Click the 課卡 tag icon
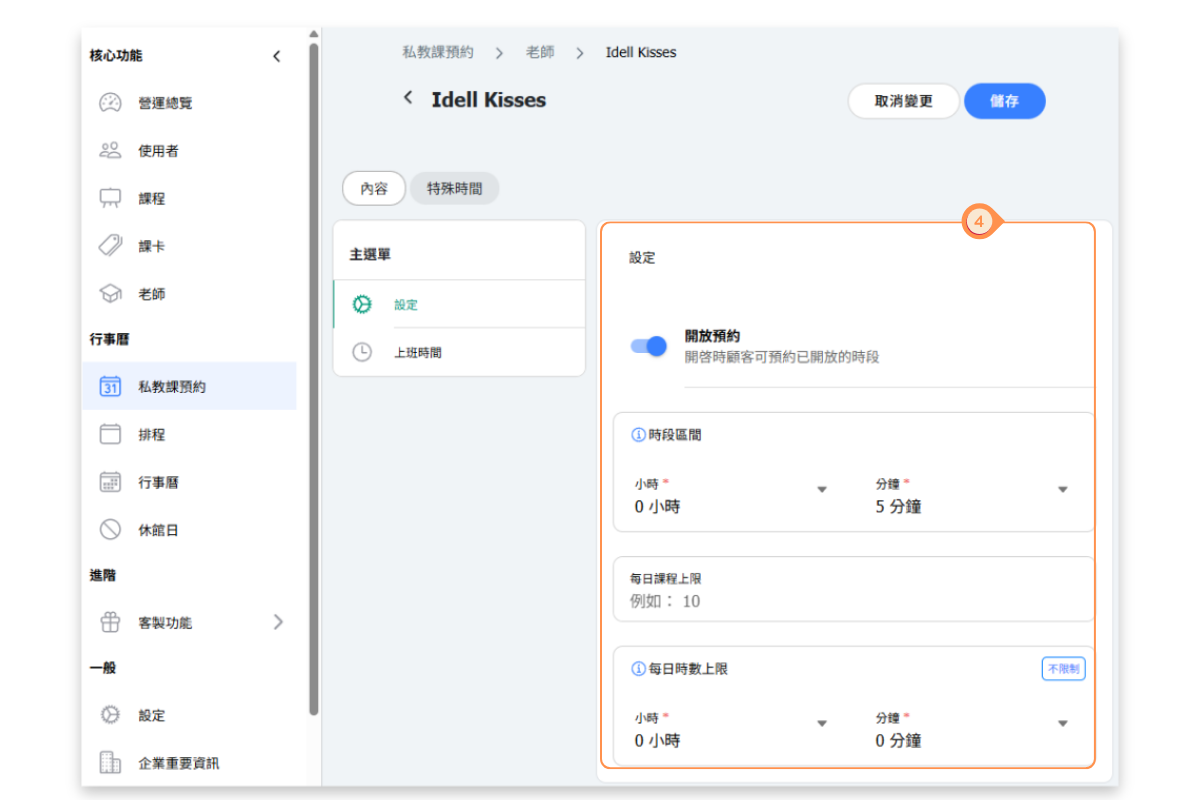Image resolution: width=1200 pixels, height=800 pixels. click(x=110, y=246)
